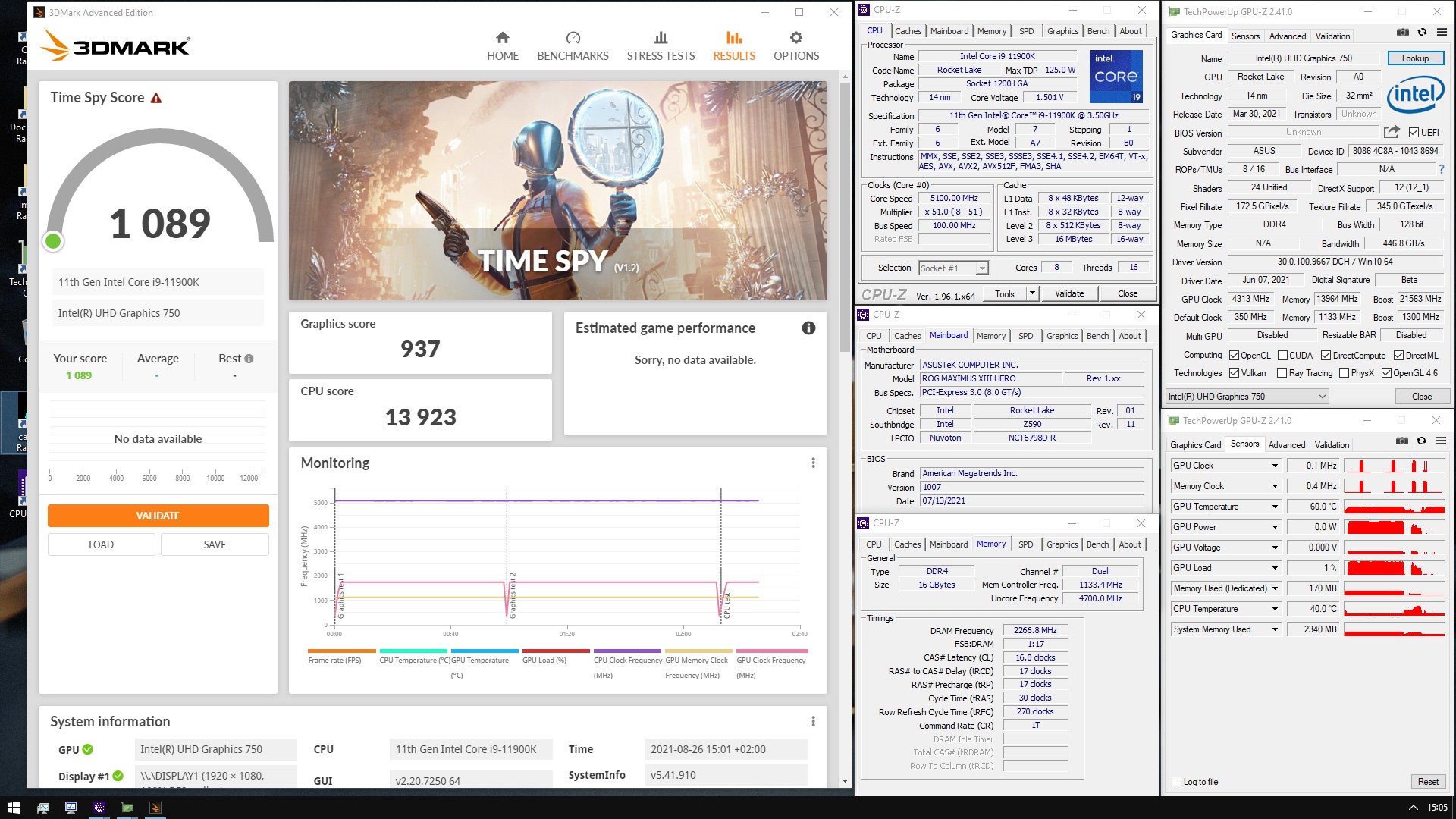1456x819 pixels.
Task: Click the GPU-Z taskbar icon
Action: click(127, 808)
